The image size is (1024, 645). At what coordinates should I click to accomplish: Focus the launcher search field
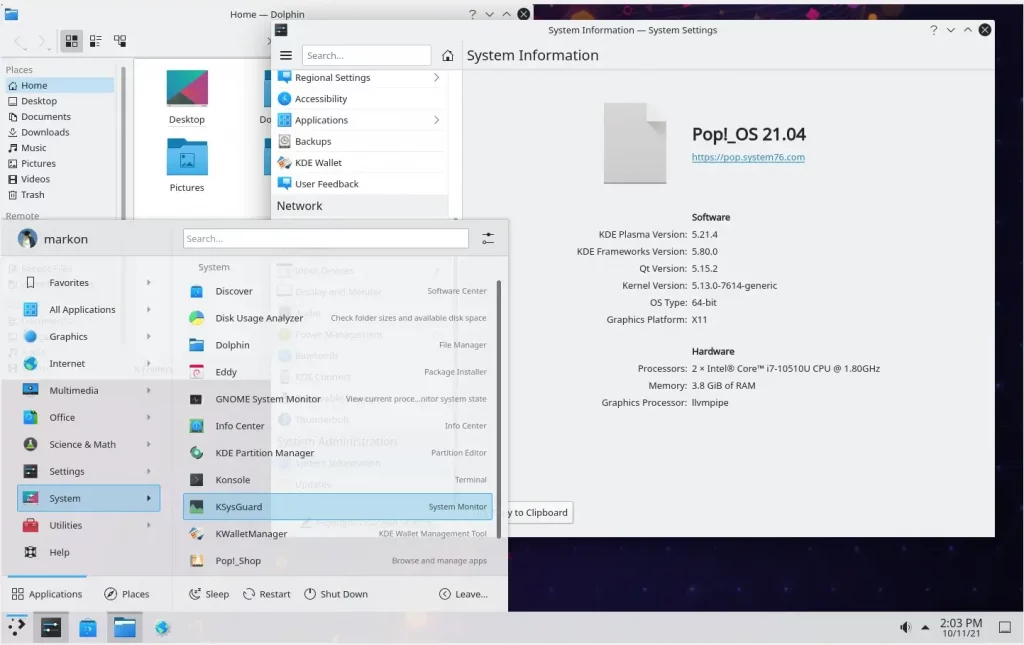tap(326, 238)
